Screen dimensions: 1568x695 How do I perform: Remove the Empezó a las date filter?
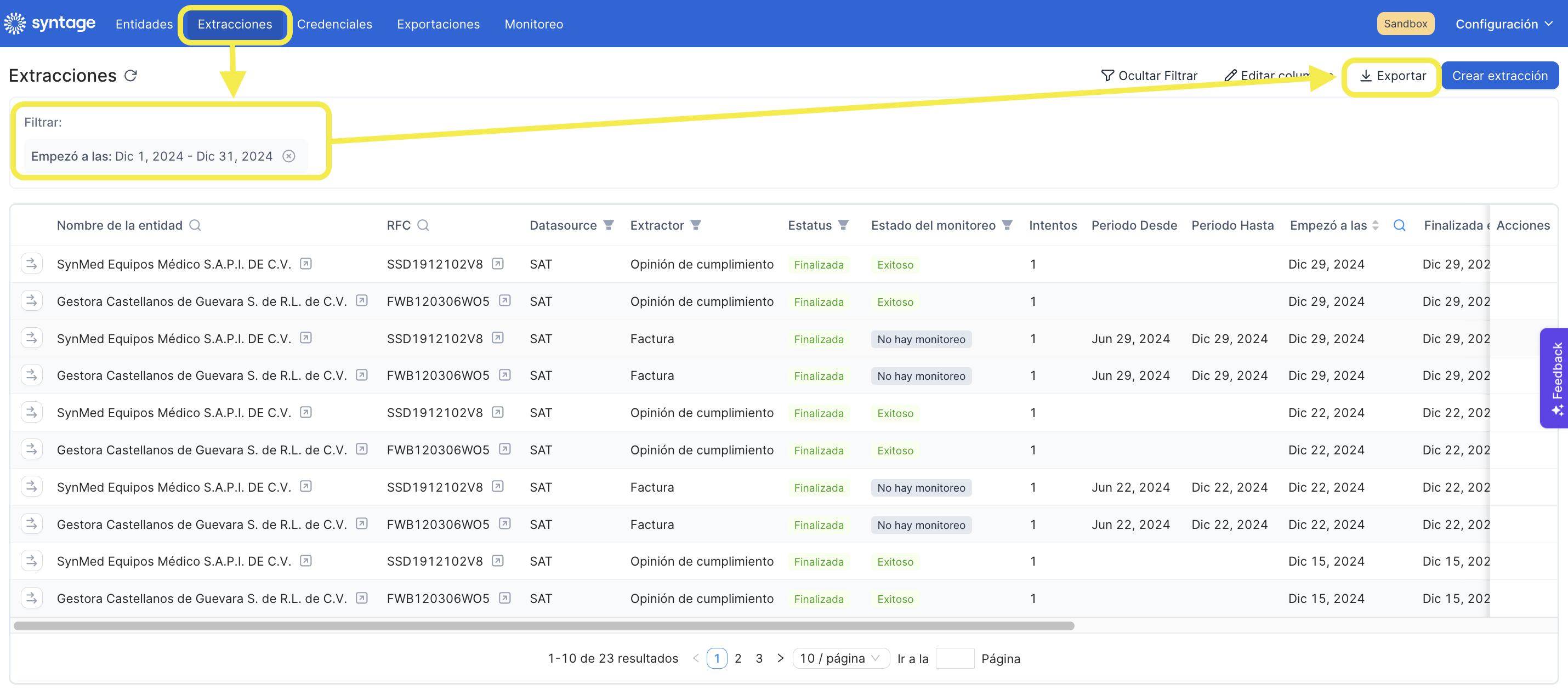point(289,156)
